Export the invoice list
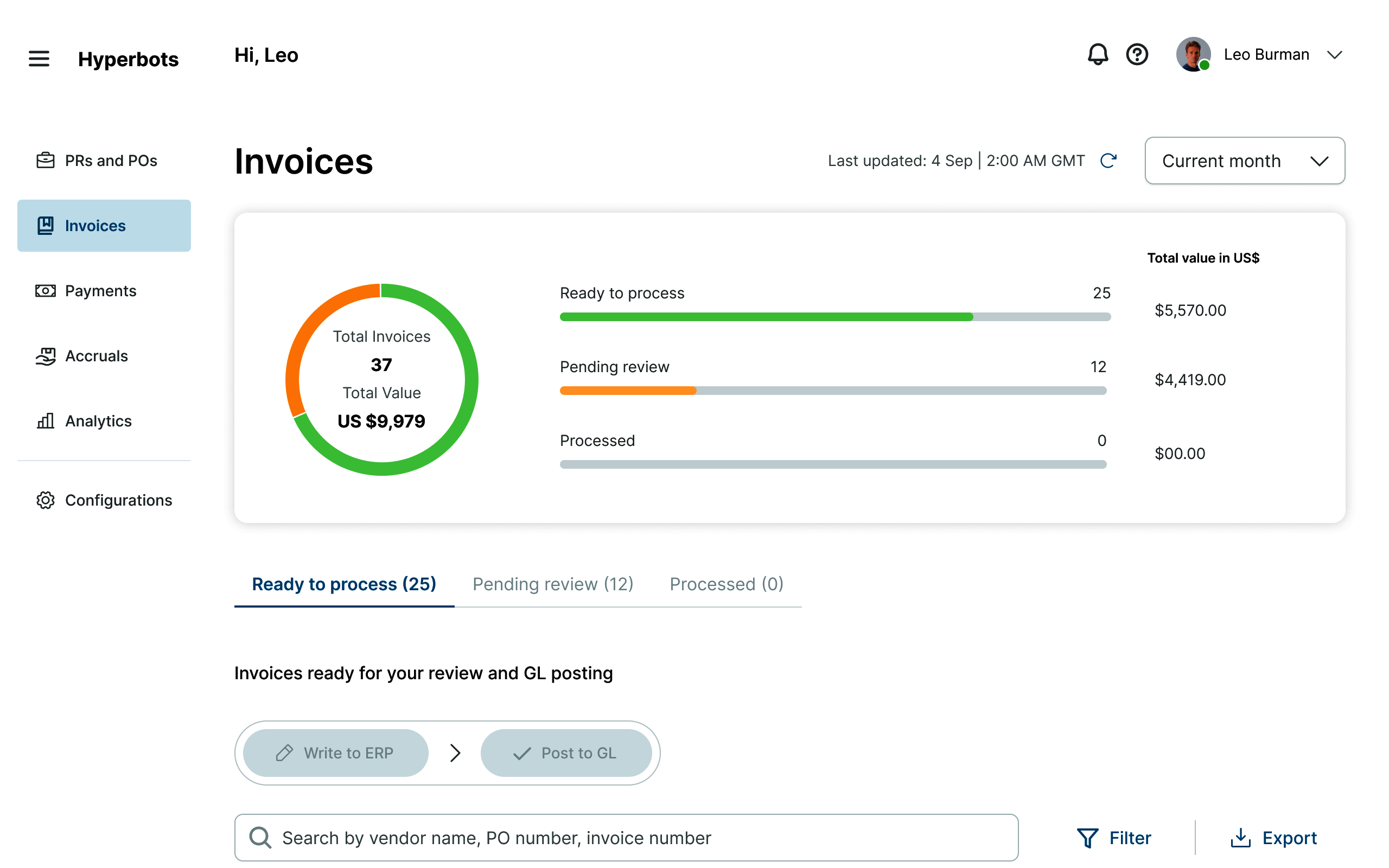The width and height of the screenshot is (1389, 868). pos(1275,838)
